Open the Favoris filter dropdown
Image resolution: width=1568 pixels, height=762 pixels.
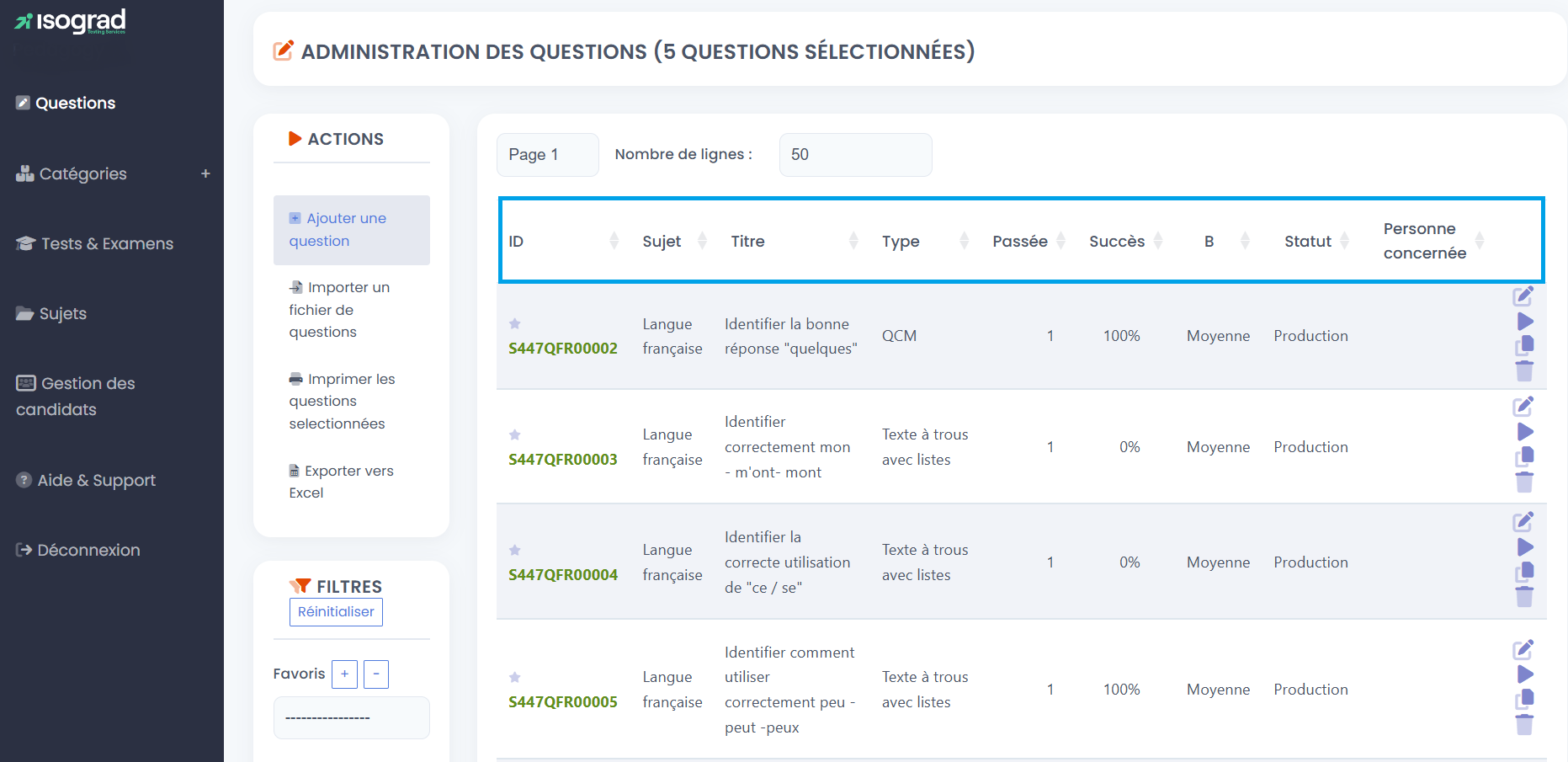[x=352, y=717]
